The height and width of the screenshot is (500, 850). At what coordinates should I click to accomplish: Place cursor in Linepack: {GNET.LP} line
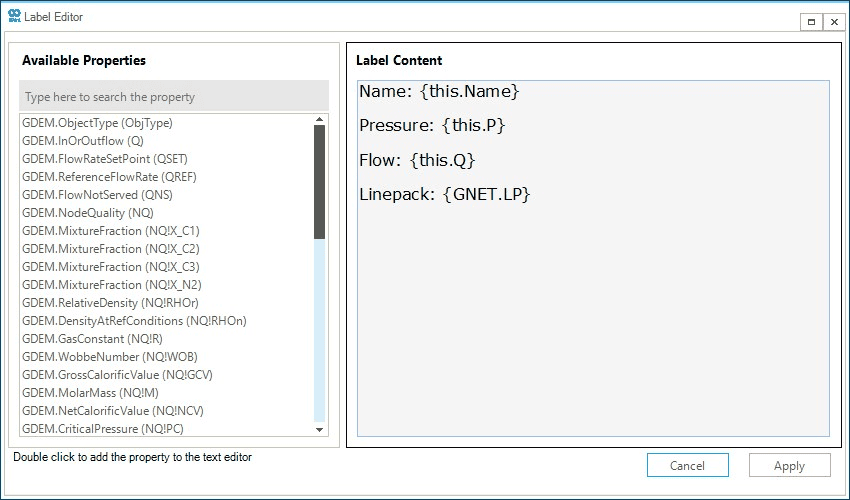[x=444, y=194]
